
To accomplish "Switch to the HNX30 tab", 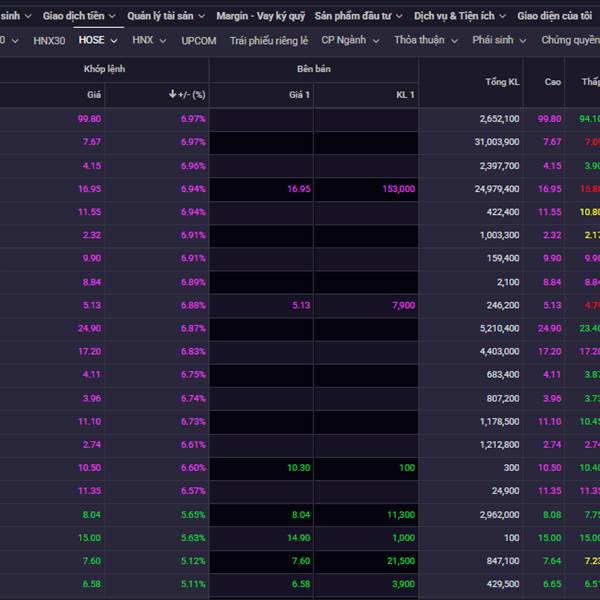I will pos(49,41).
